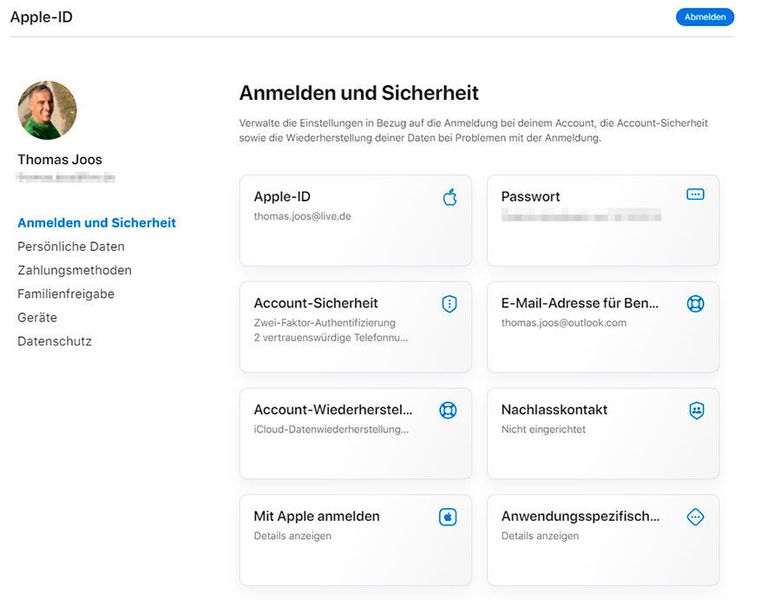Open the Account-Sicherheit card title
The width and height of the screenshot is (781, 600).
316,303
